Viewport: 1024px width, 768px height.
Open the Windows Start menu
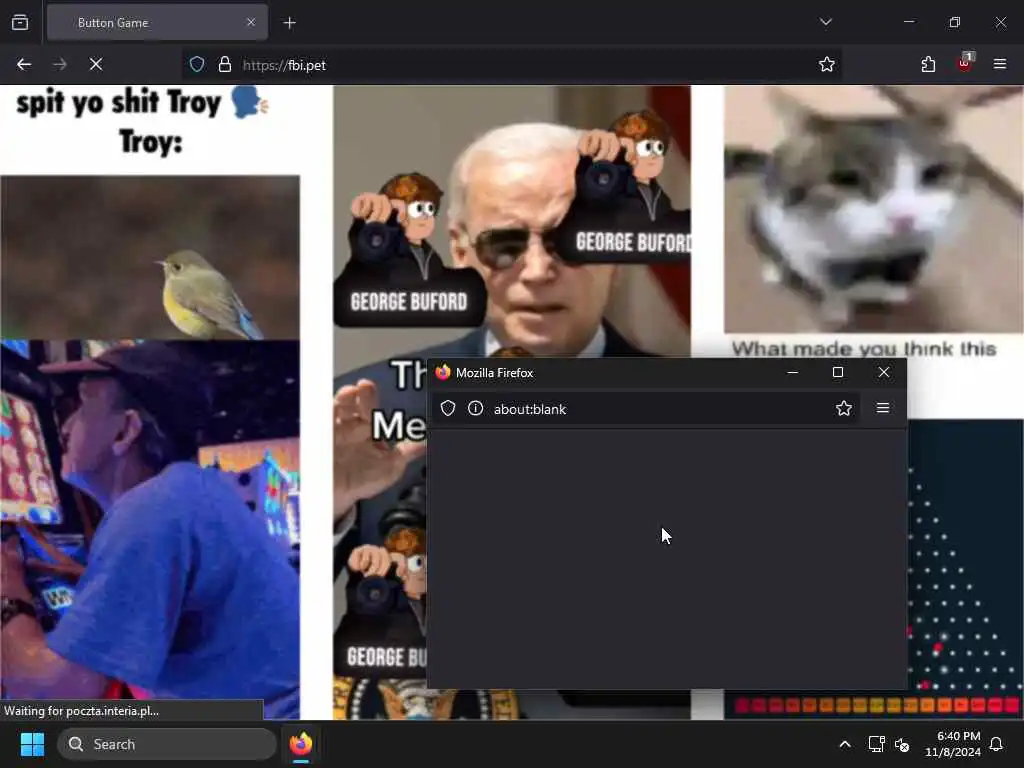(32, 744)
